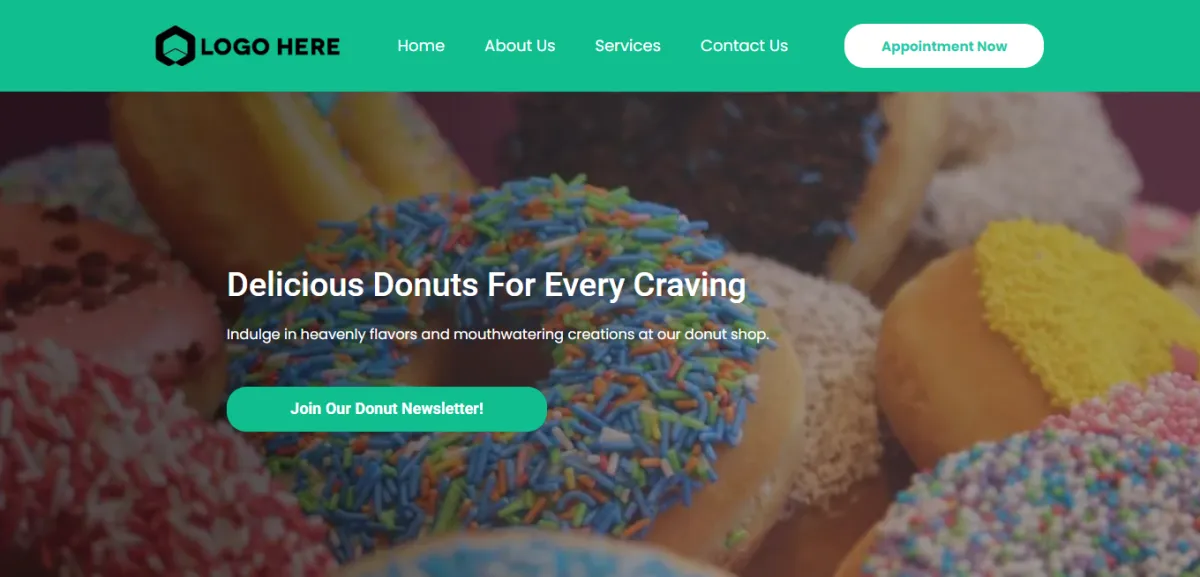1200x577 pixels.
Task: Click the Delicious Donuts For Every Craving headline
Action: click(486, 285)
